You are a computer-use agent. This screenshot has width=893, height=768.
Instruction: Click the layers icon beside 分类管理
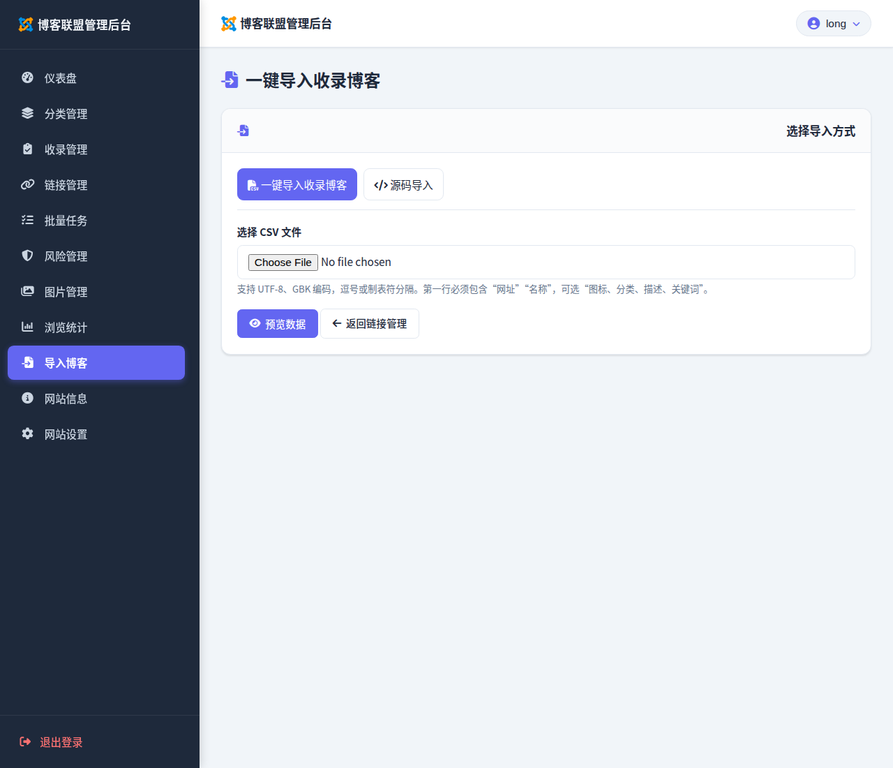[x=27, y=113]
